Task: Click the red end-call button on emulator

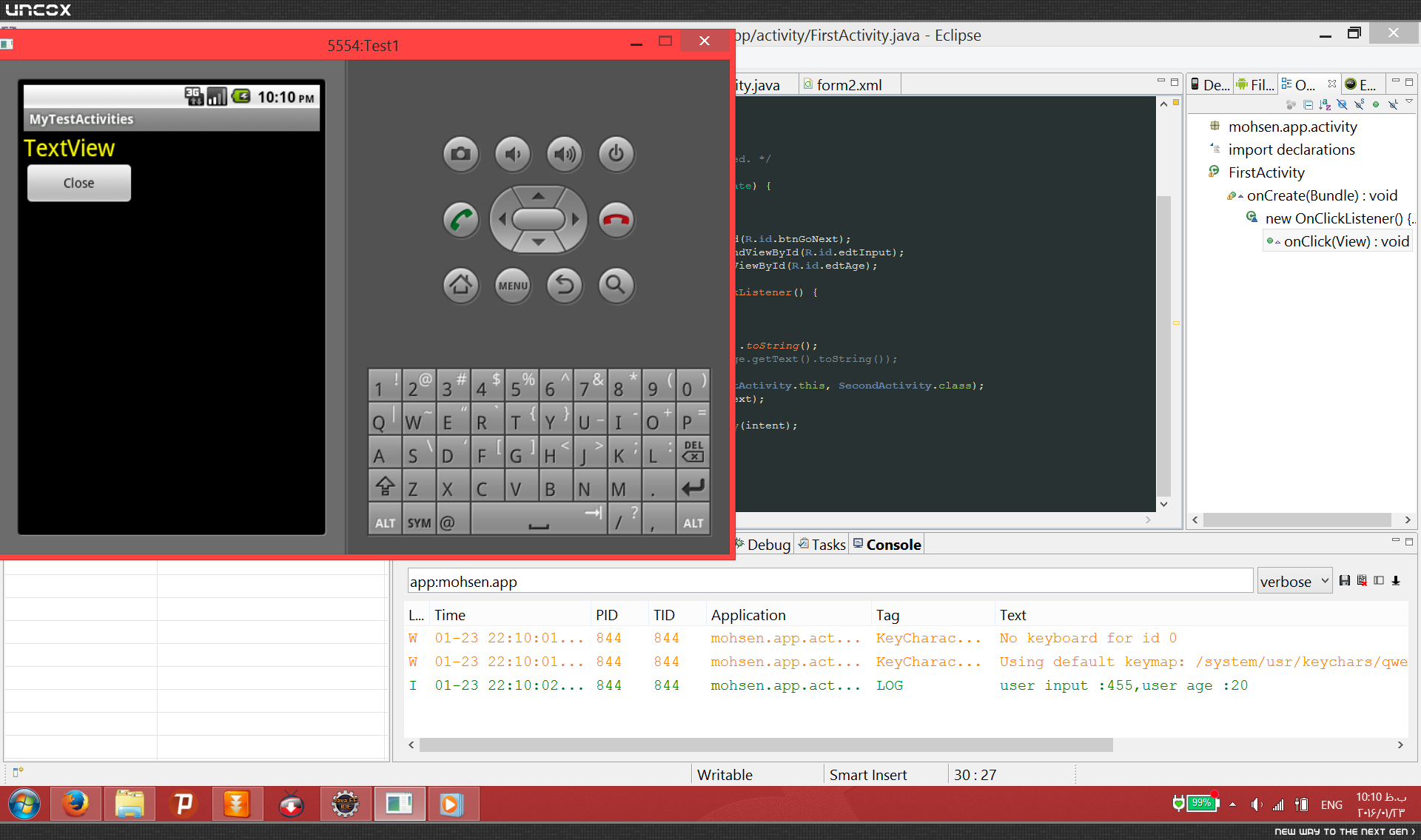Action: 616,220
